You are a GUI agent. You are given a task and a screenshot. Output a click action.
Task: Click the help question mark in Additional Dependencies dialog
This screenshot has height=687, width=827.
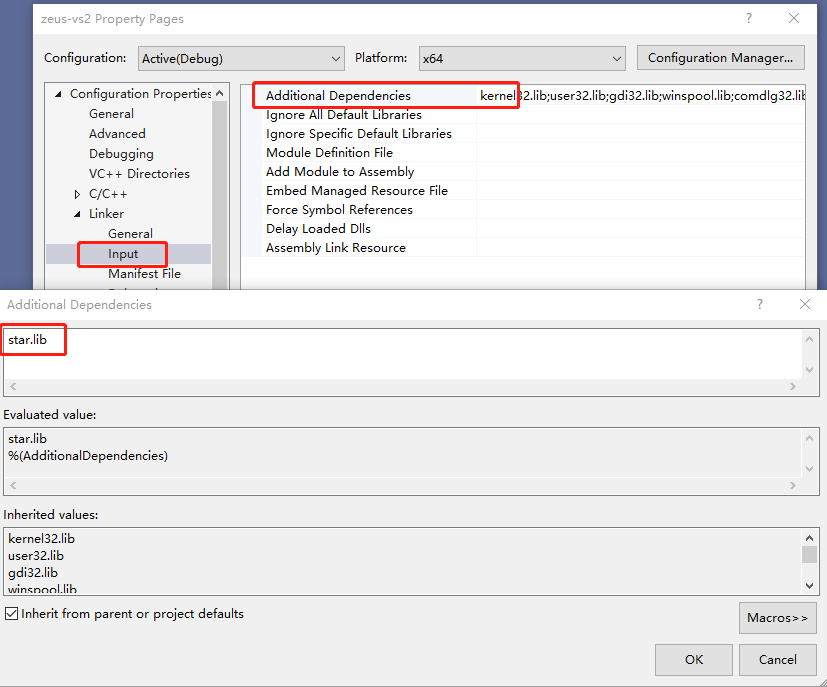760,304
